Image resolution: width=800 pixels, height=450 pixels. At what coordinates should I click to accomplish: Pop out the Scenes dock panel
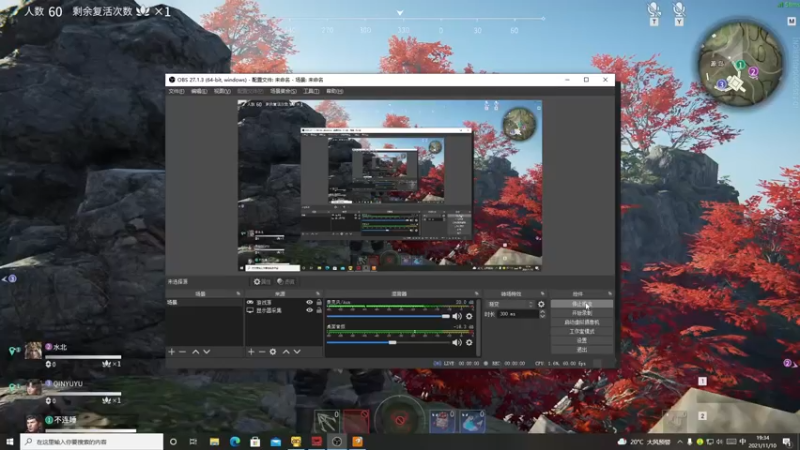238,294
